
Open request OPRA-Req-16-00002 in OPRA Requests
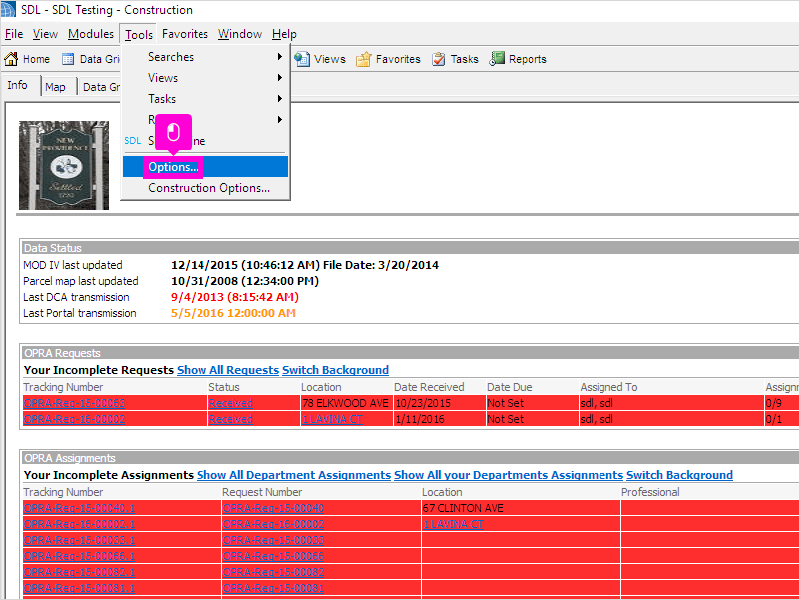(x=74, y=419)
